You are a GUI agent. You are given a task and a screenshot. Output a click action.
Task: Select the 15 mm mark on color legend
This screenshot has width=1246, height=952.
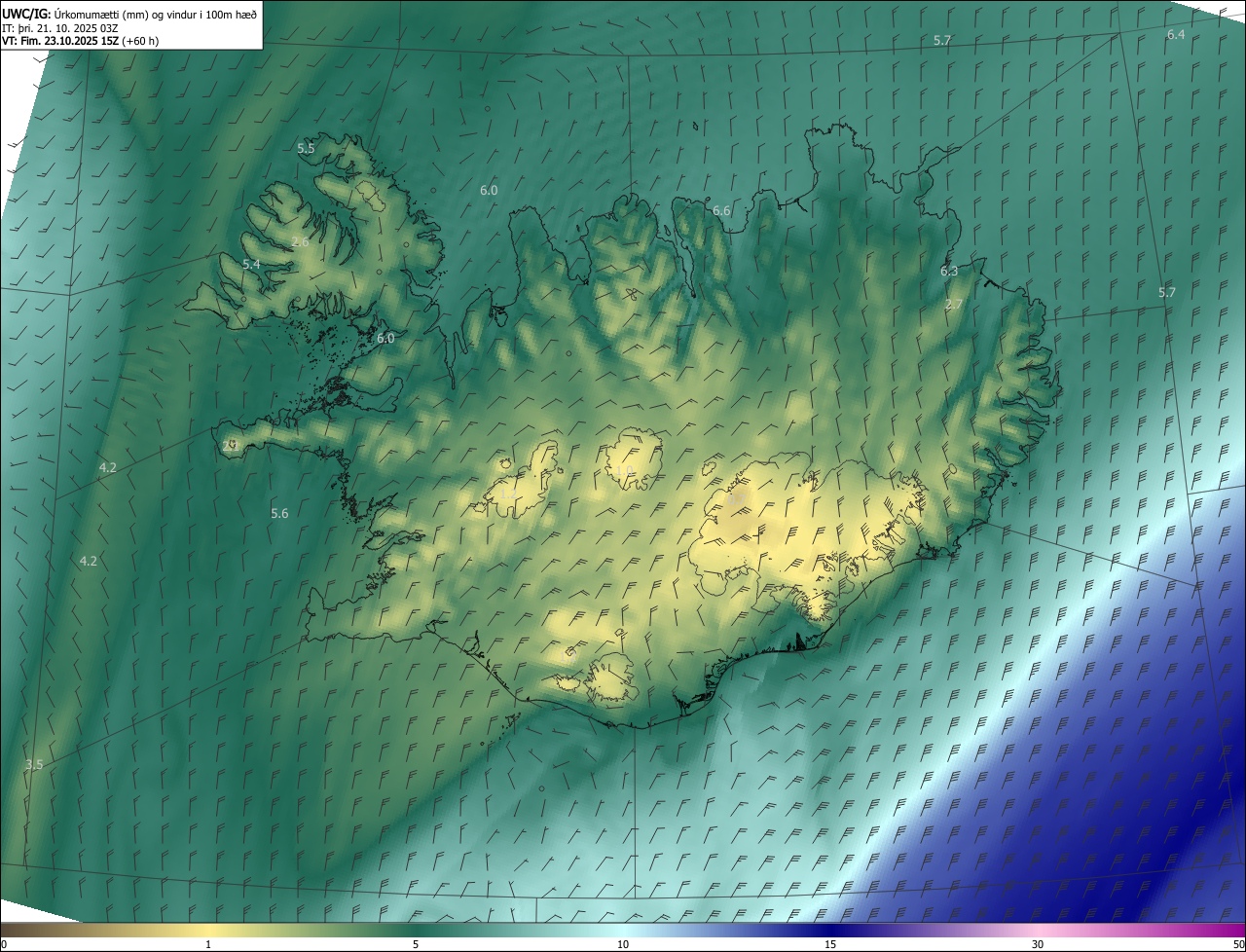(x=830, y=944)
